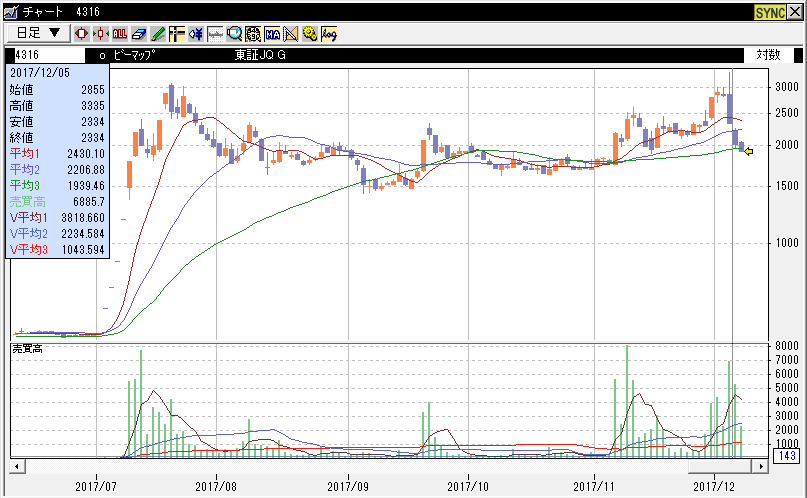Screen dimensions: 807x498
Task: Select the green pencil drawing tool
Action: [x=158, y=33]
